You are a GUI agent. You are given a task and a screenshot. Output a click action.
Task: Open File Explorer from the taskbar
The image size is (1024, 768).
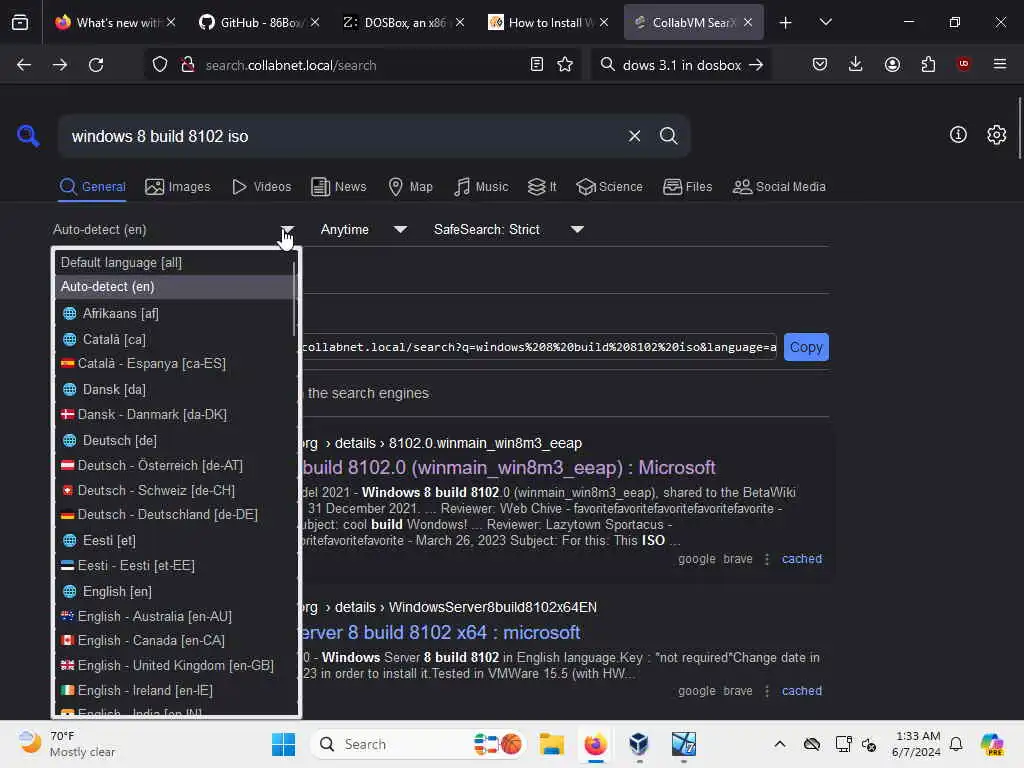pyautogui.click(x=552, y=744)
